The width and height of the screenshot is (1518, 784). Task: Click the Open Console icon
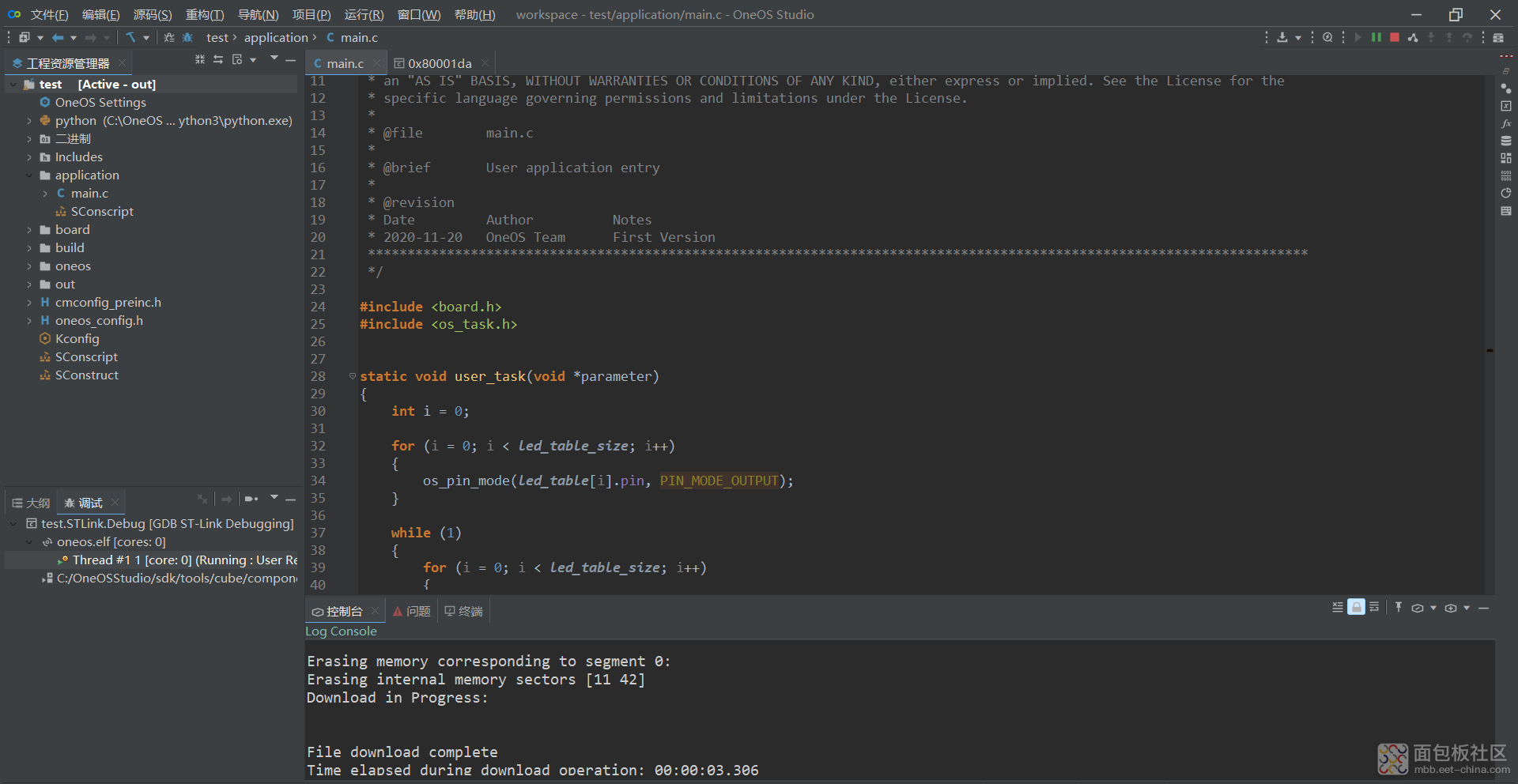[1451, 608]
